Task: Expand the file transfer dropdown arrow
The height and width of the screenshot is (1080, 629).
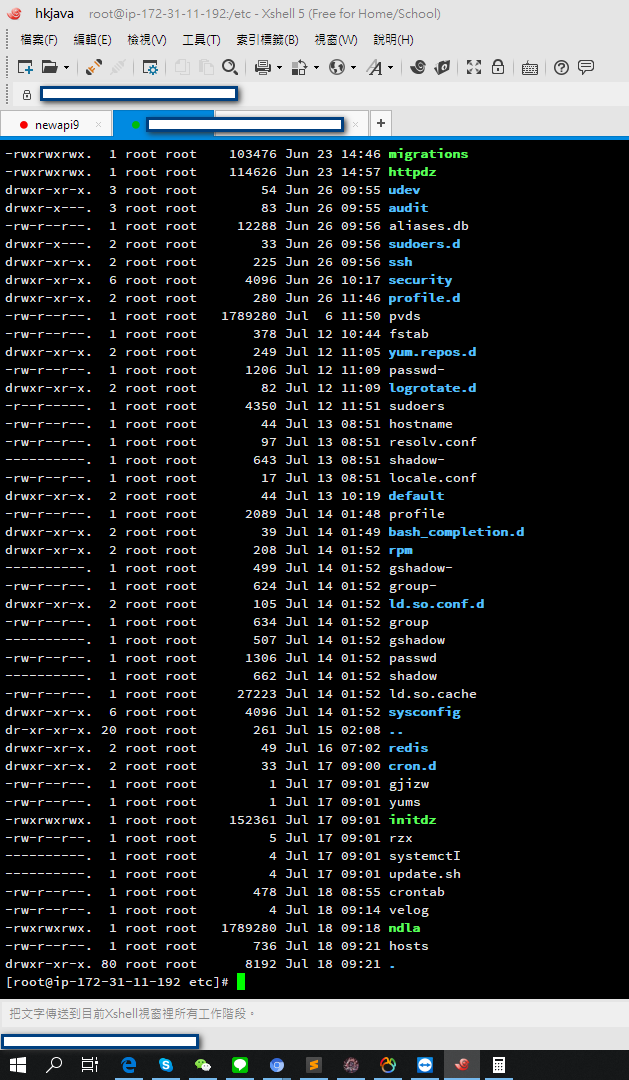Action: click(x=316, y=68)
